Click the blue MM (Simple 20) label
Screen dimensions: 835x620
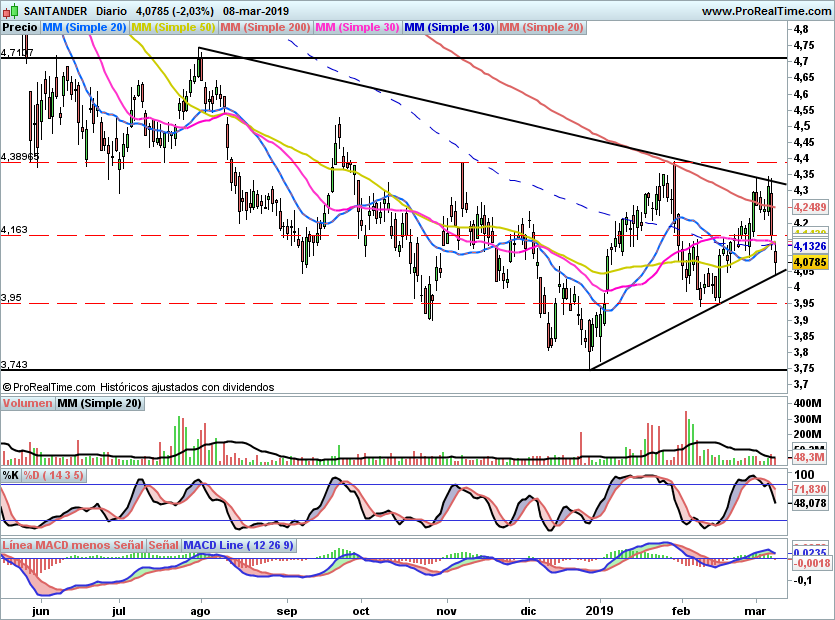click(x=84, y=27)
